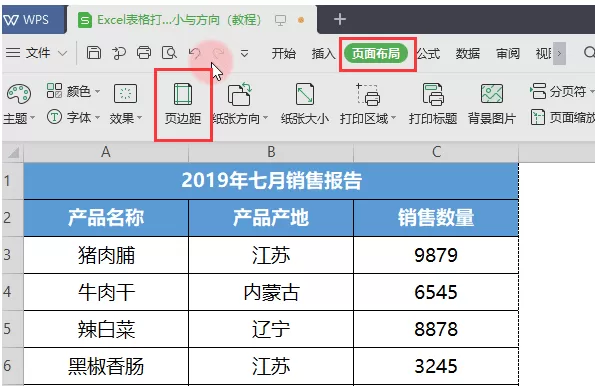The image size is (595, 386).
Task: Select row 2 header
Action: pyautogui.click(x=13, y=218)
